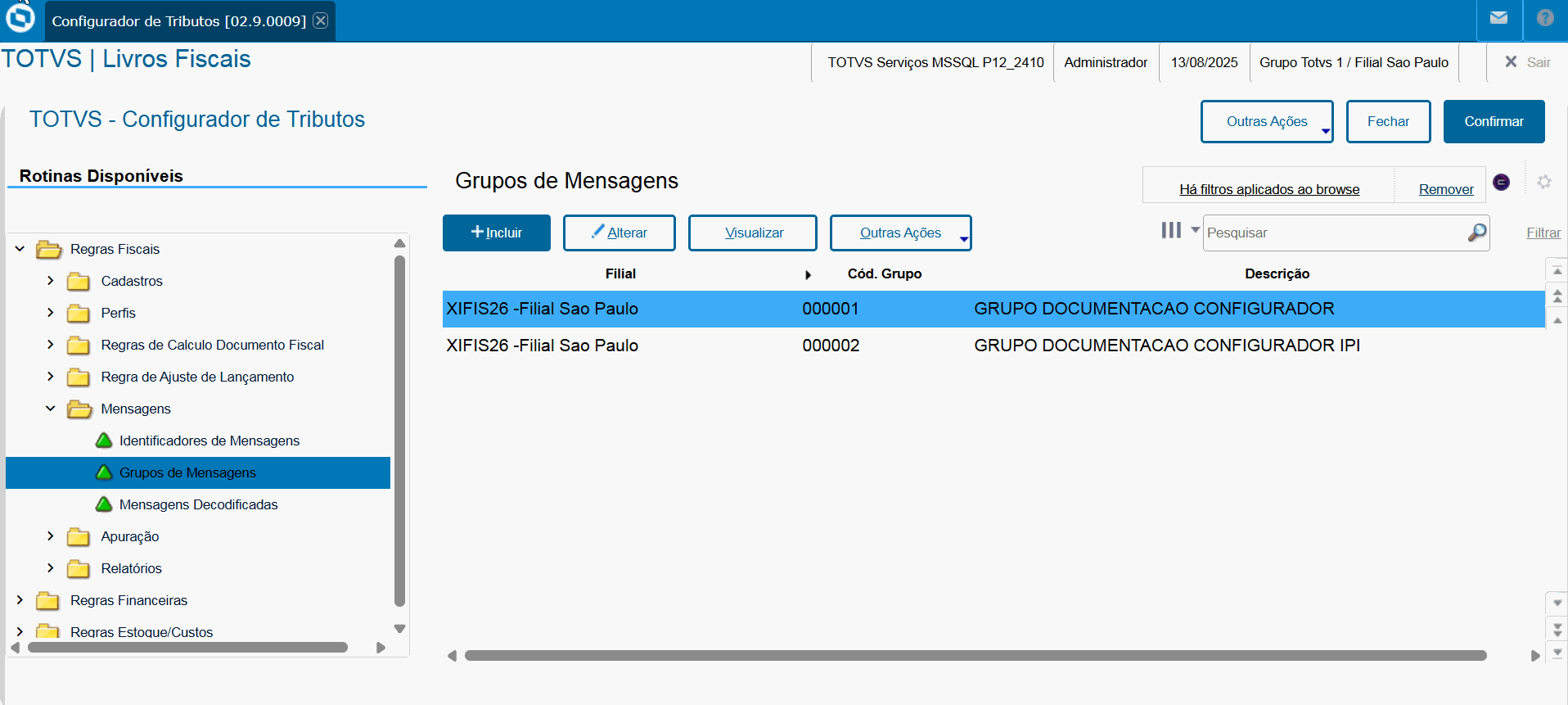Click the Confirmar button
Image resolution: width=1568 pixels, height=705 pixels.
click(x=1494, y=121)
